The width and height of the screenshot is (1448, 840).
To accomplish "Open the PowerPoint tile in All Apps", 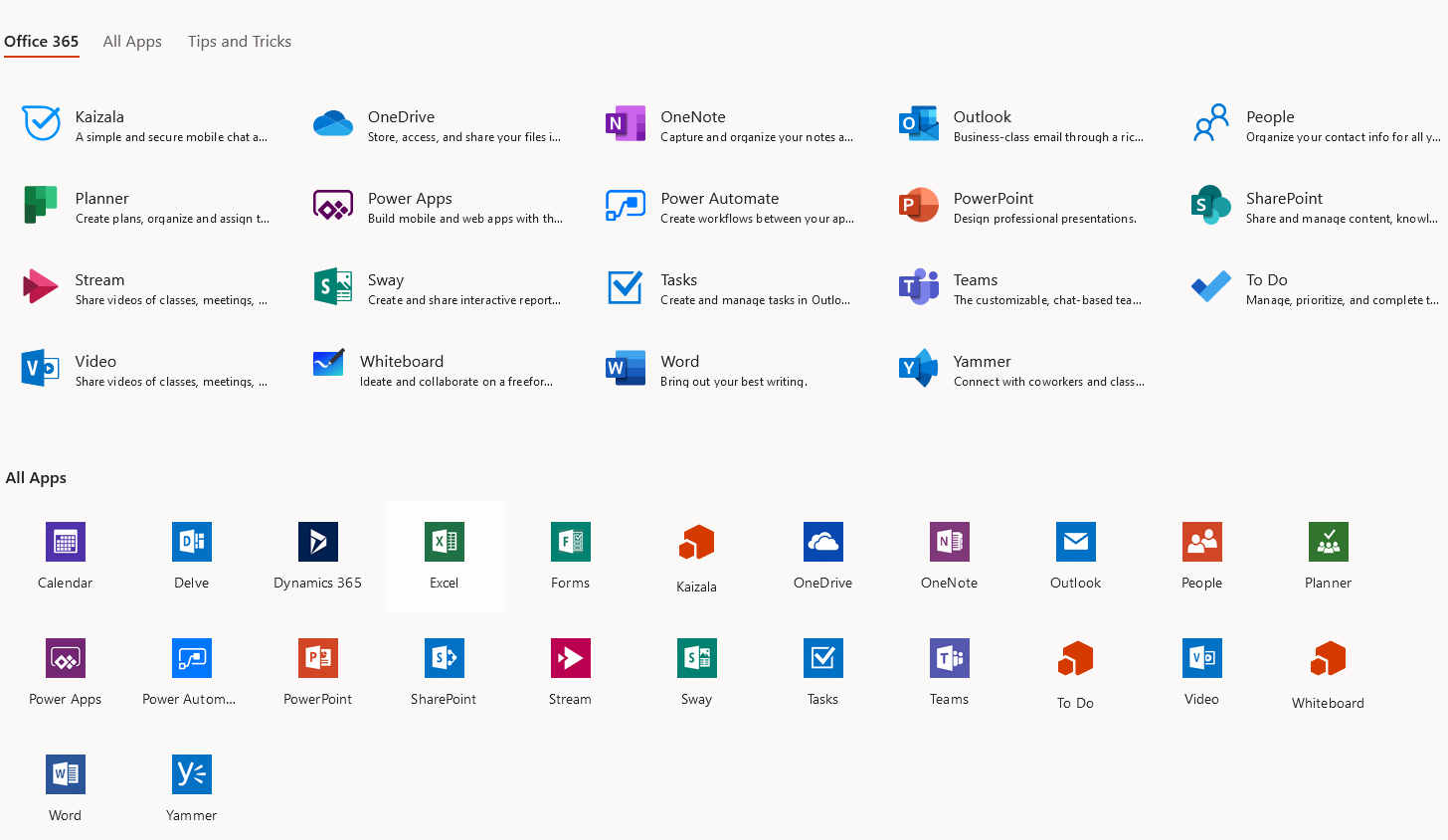I will [x=318, y=672].
